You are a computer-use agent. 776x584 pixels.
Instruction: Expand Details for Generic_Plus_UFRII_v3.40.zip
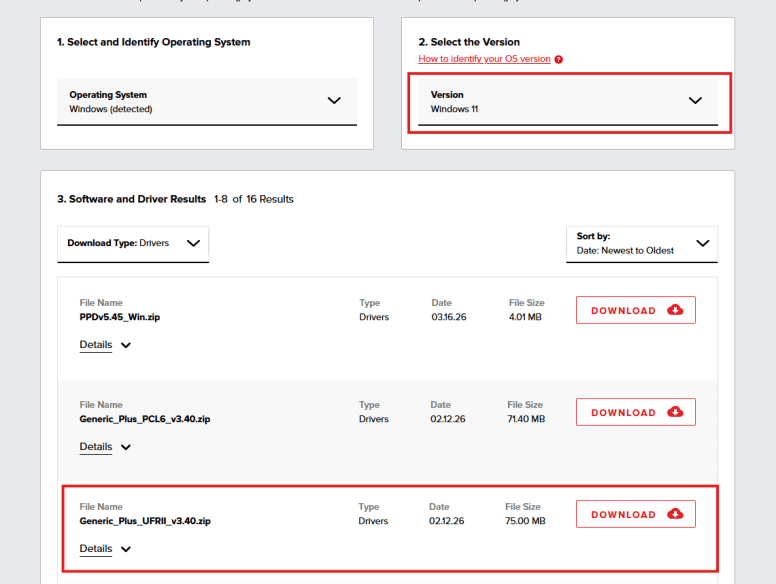pos(105,549)
